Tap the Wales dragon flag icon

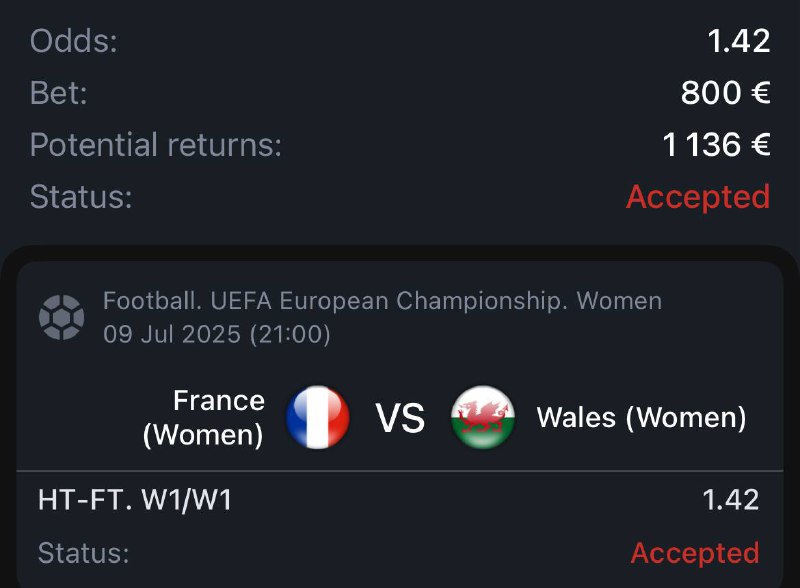click(483, 417)
